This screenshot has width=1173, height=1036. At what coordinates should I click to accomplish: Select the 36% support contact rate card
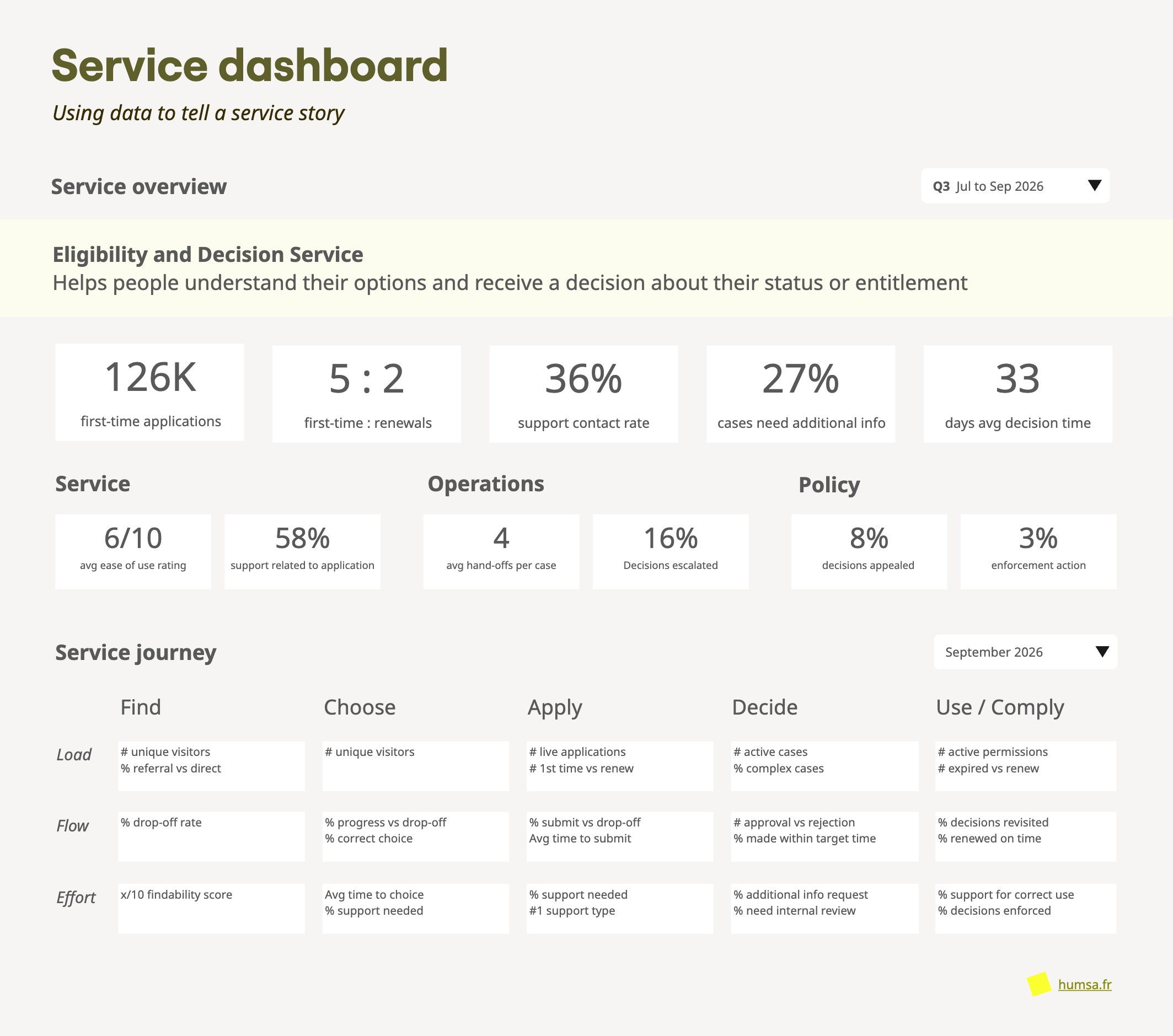pos(583,394)
